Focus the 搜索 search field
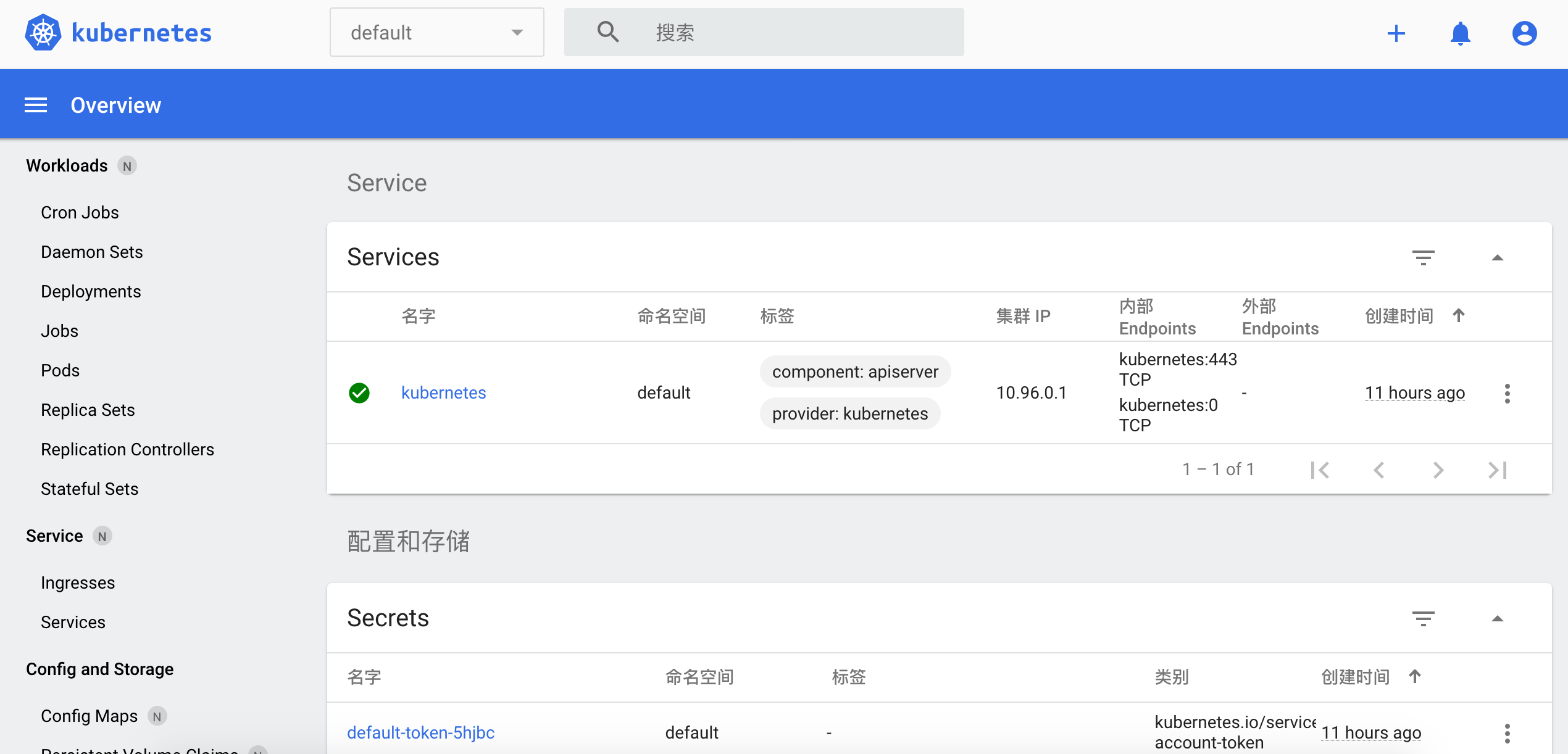 (x=764, y=32)
